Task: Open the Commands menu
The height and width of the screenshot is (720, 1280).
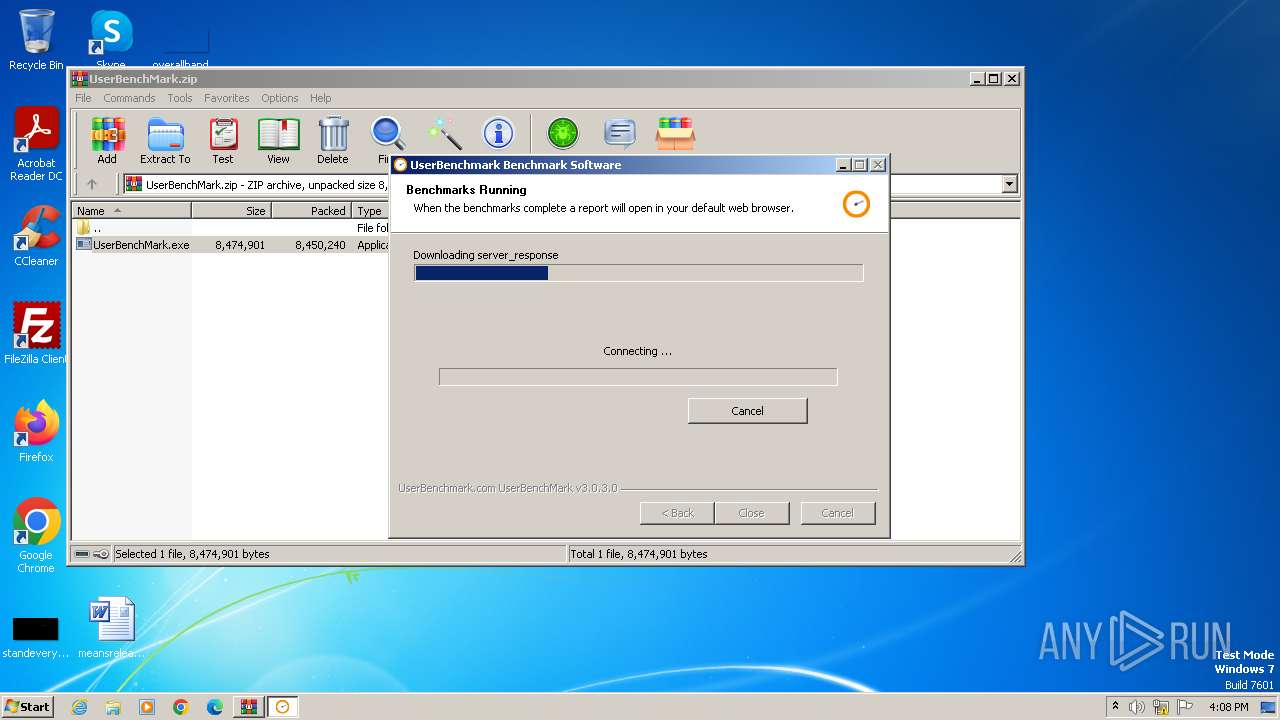Action: click(129, 98)
